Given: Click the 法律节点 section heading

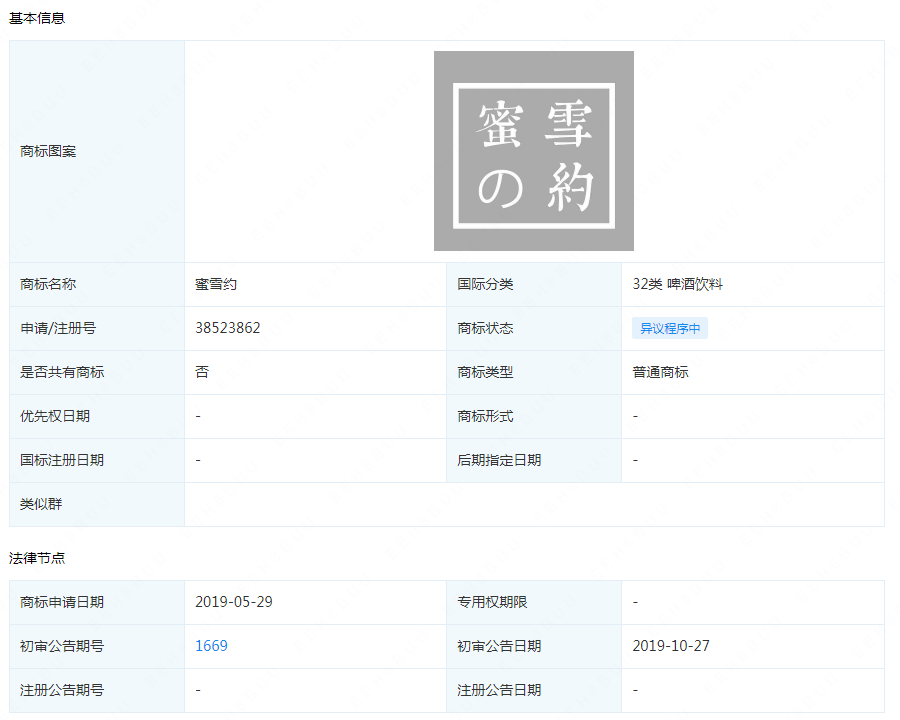Looking at the screenshot, I should point(37,558).
